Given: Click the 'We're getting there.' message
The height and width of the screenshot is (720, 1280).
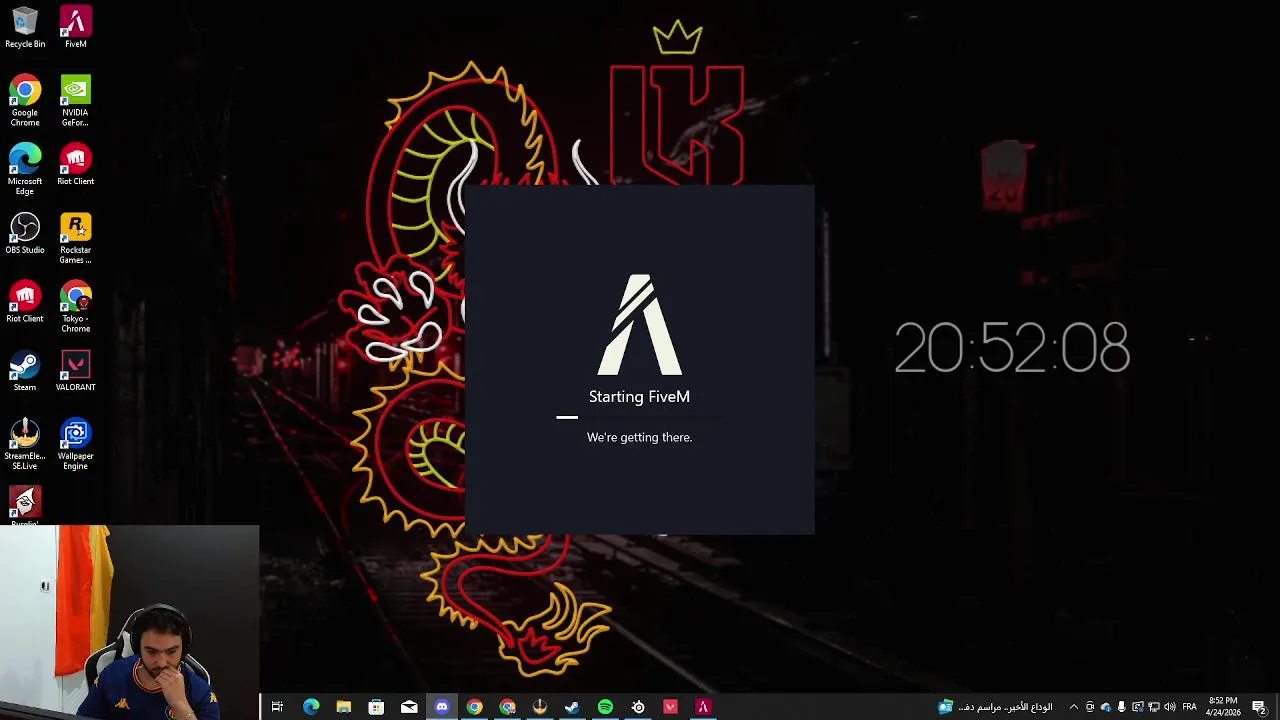Looking at the screenshot, I should tap(639, 437).
